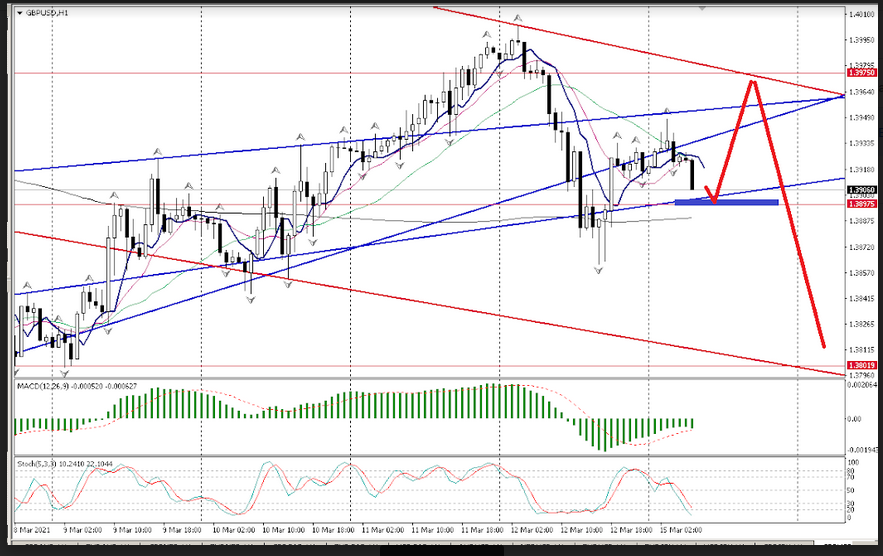Click the 1.38019 red price label
This screenshot has height=556, width=883.
click(860, 366)
